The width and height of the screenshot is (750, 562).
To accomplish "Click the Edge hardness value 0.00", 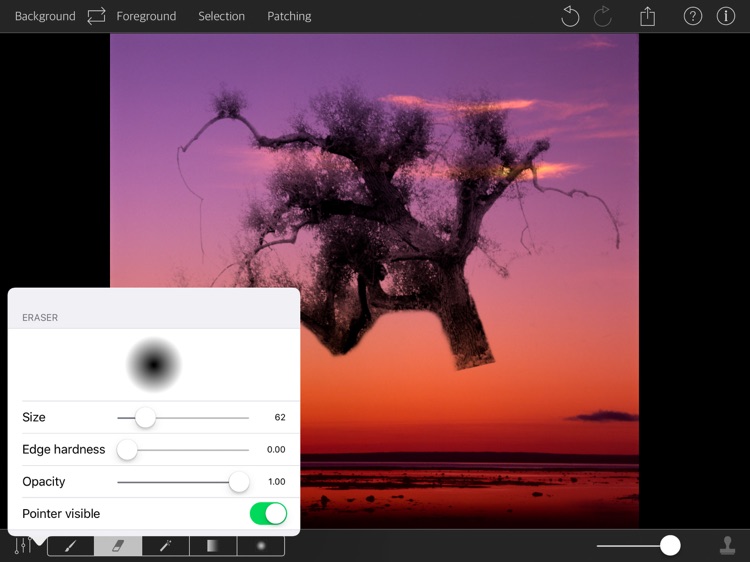I will (x=276, y=450).
